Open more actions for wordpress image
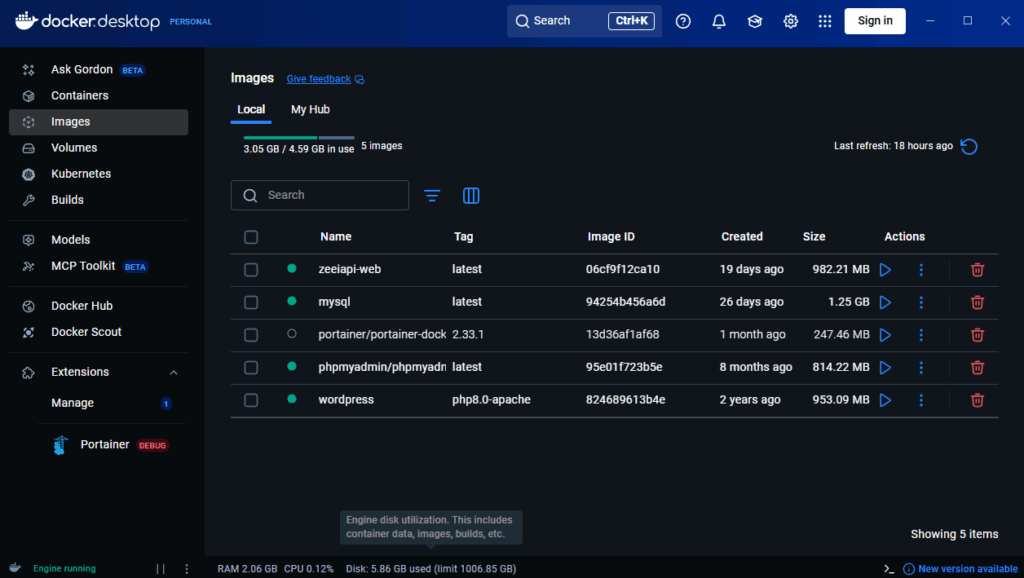Image resolution: width=1024 pixels, height=578 pixels. [x=921, y=400]
